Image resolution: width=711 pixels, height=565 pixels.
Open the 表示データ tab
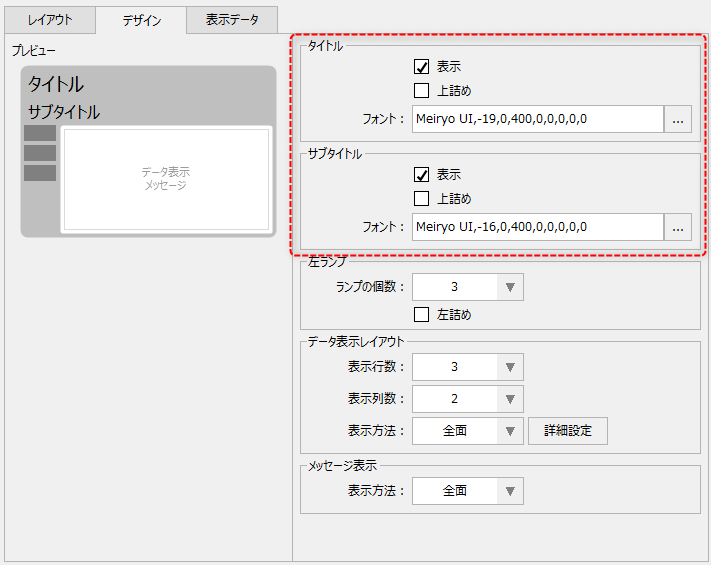(232, 20)
